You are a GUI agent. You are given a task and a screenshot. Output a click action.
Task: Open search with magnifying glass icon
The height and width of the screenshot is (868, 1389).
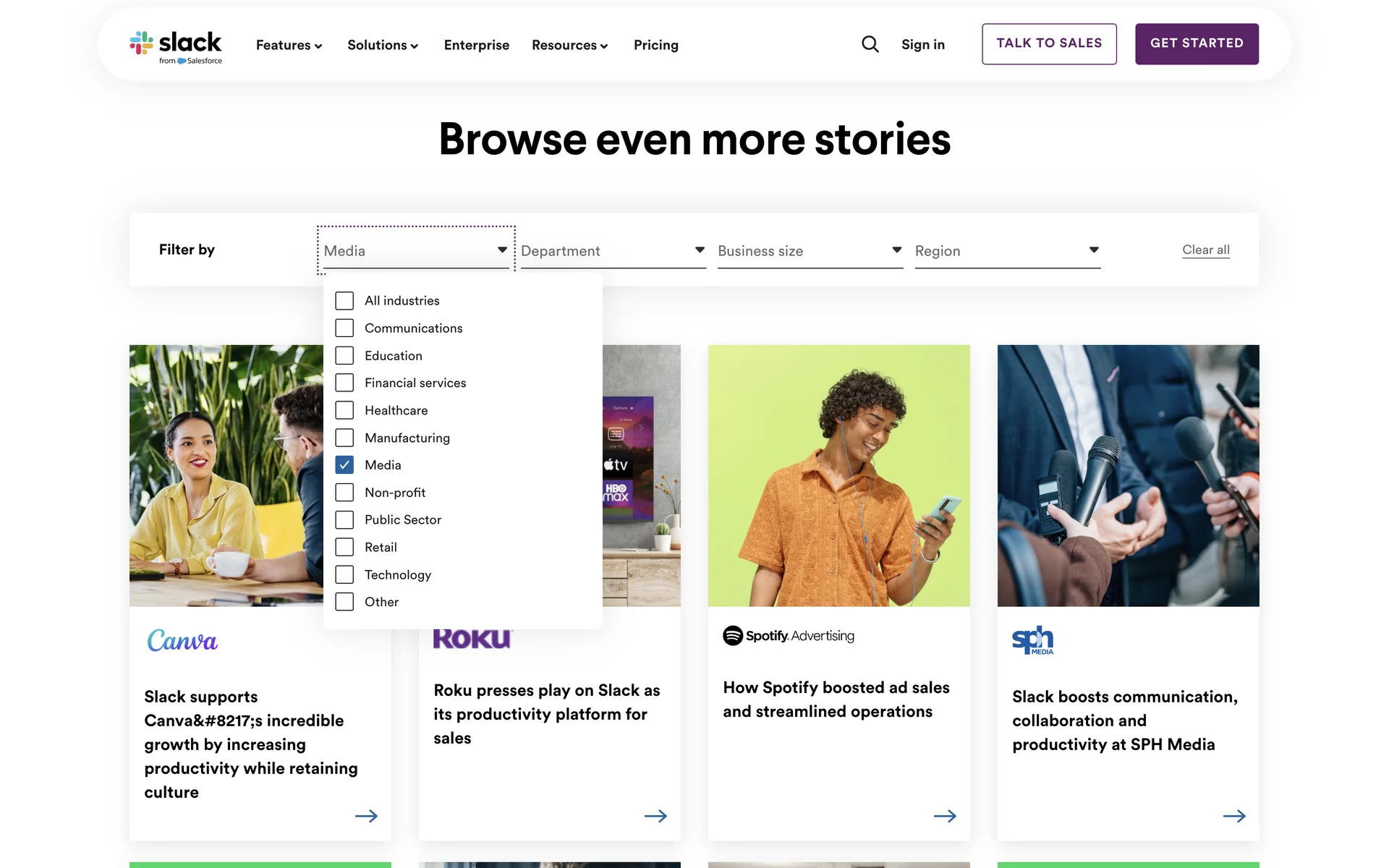pos(870,45)
